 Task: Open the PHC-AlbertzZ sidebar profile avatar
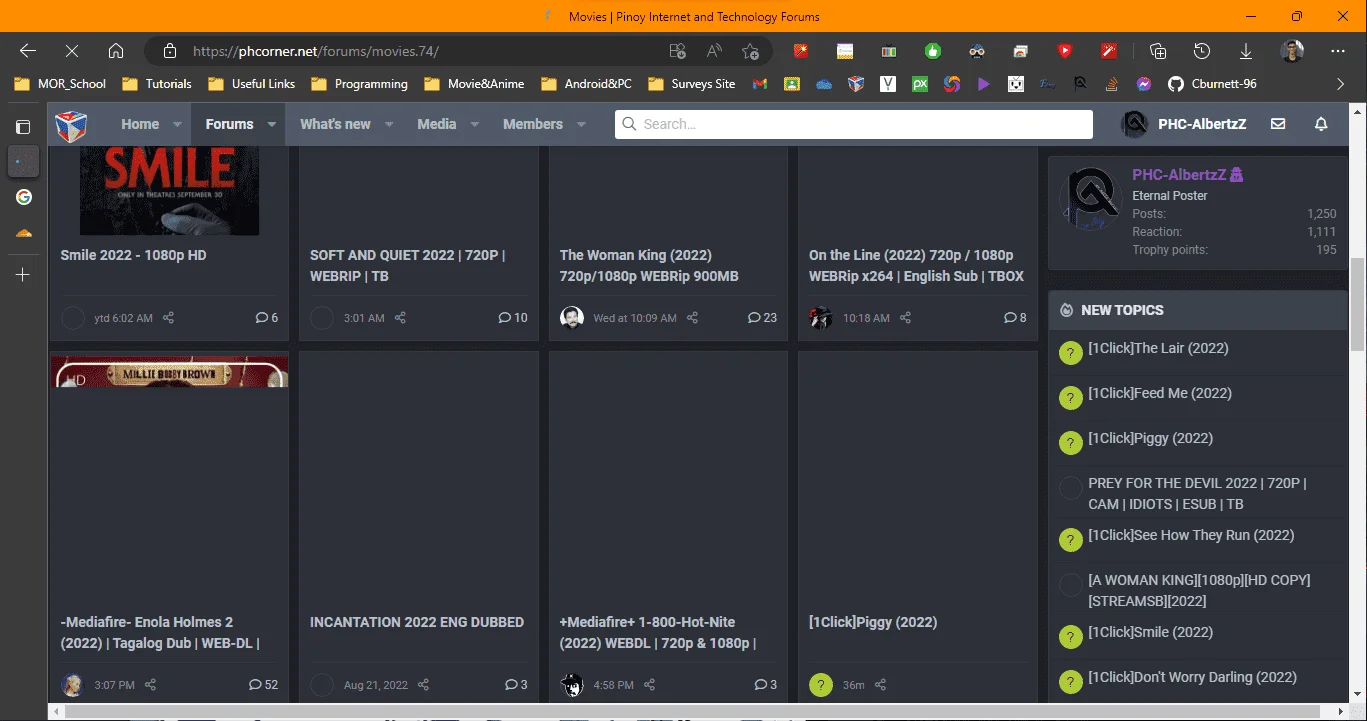(x=1090, y=198)
